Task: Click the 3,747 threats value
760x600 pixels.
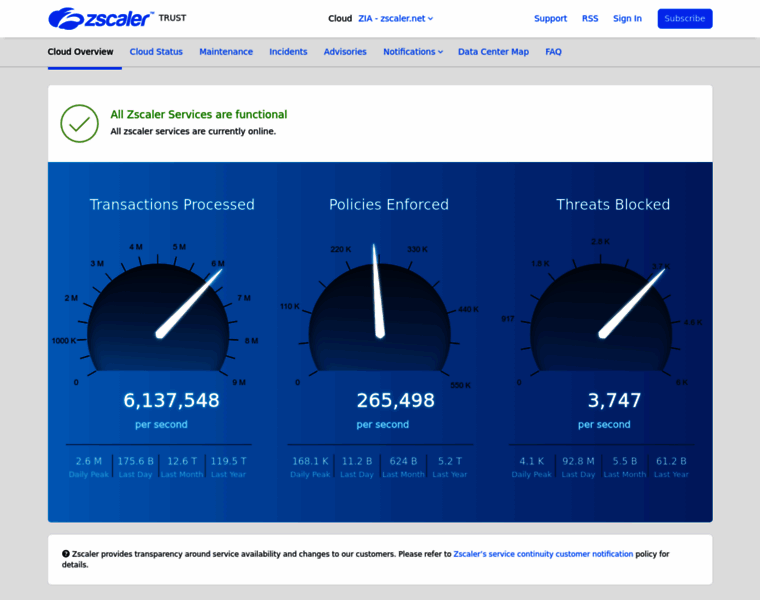Action: 615,400
